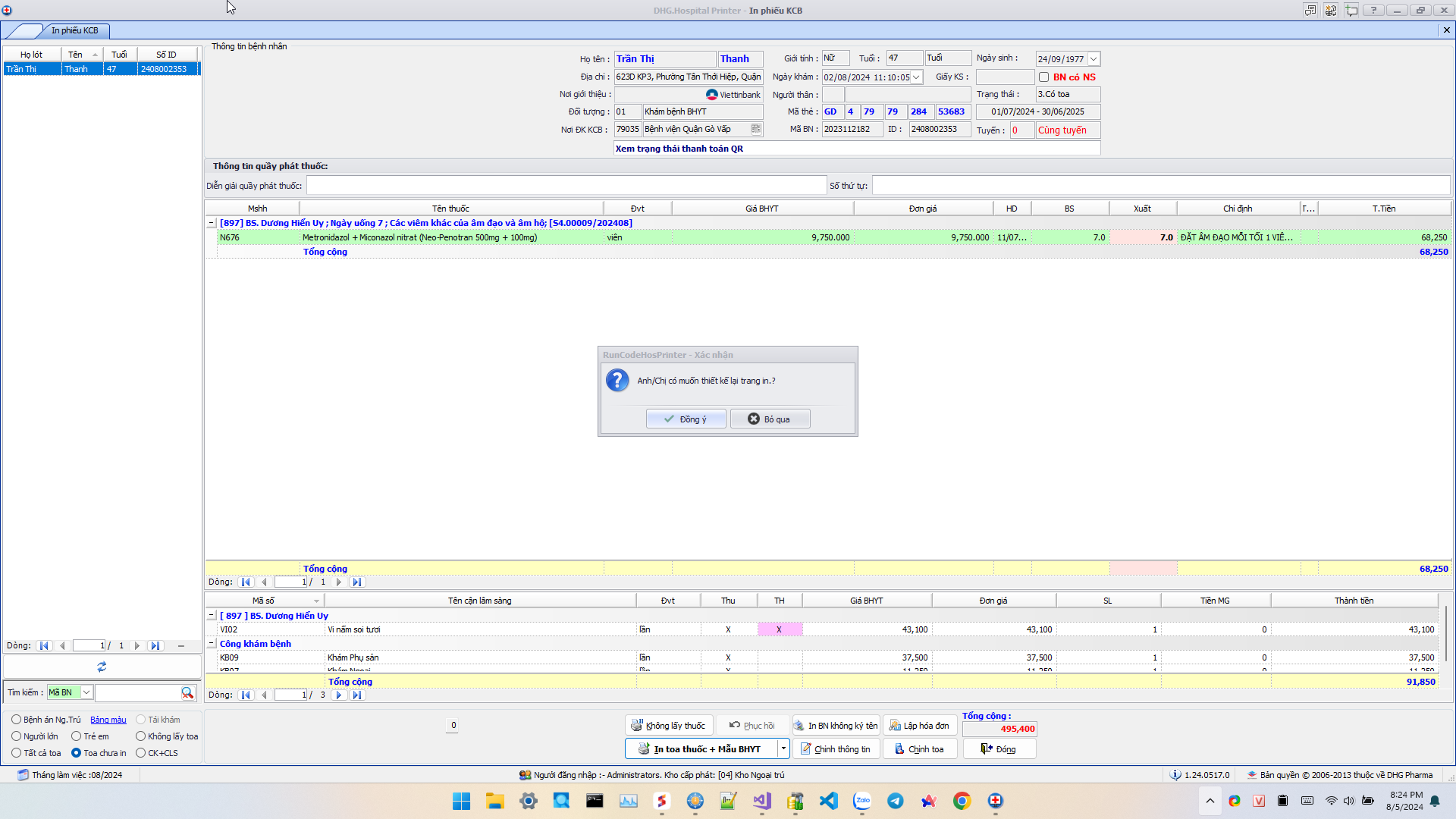Open the Ngày sinh date dropdown
The height and width of the screenshot is (819, 1456).
1094,59
